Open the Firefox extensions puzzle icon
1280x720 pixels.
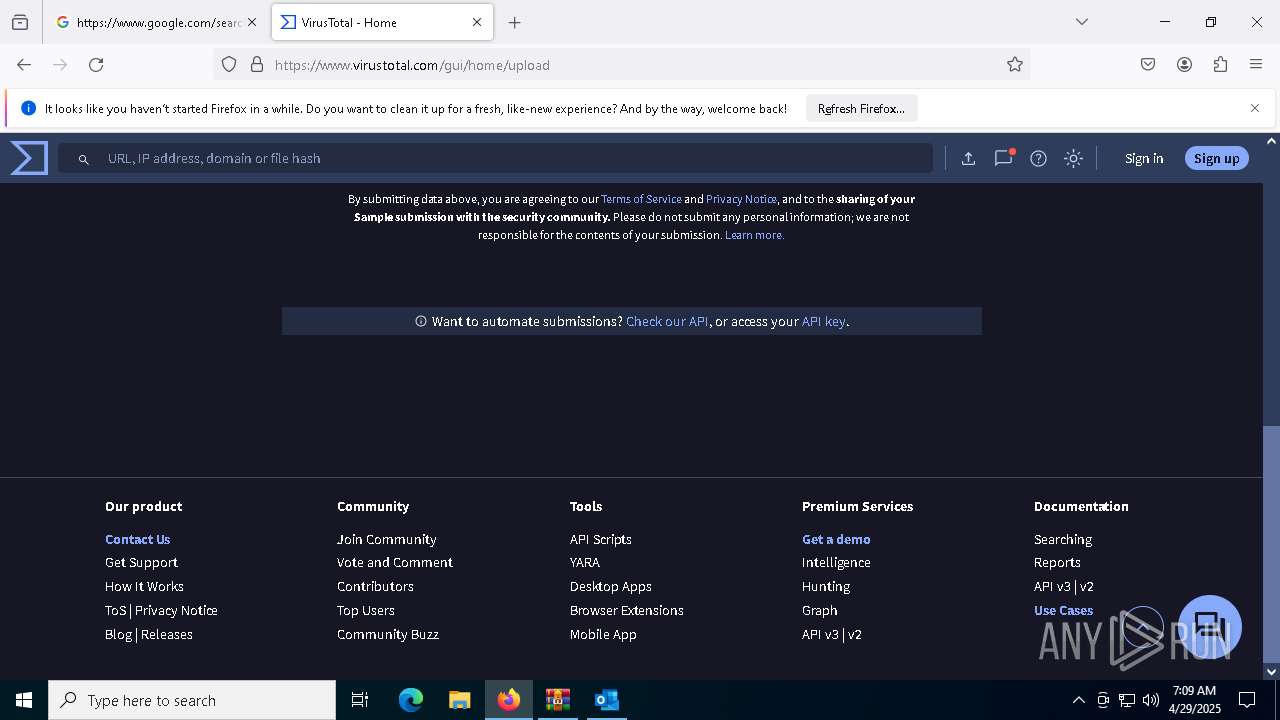pyautogui.click(x=1220, y=65)
